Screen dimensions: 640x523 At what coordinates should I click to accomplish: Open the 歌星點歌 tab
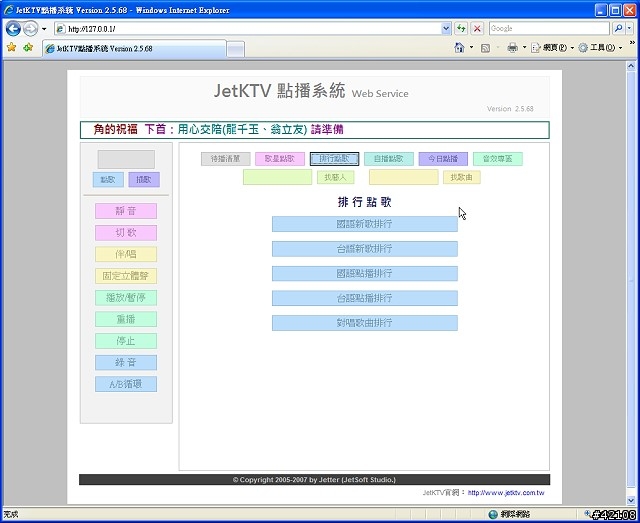280,159
